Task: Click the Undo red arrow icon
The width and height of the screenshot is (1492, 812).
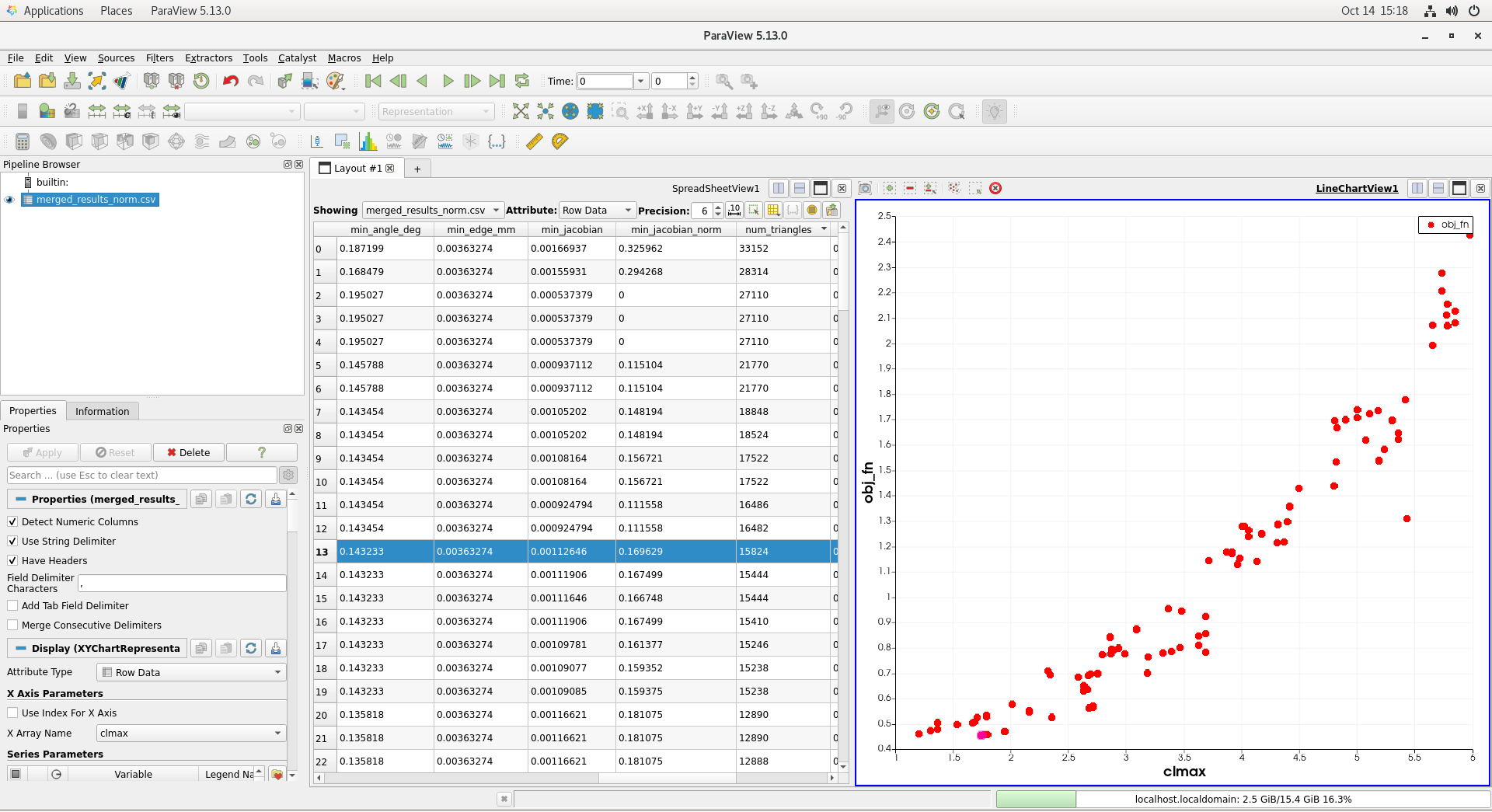Action: click(x=230, y=81)
